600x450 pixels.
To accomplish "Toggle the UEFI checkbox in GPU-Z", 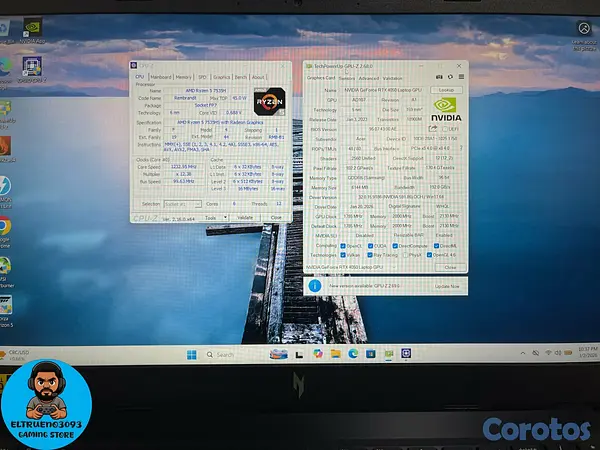I will (445, 129).
